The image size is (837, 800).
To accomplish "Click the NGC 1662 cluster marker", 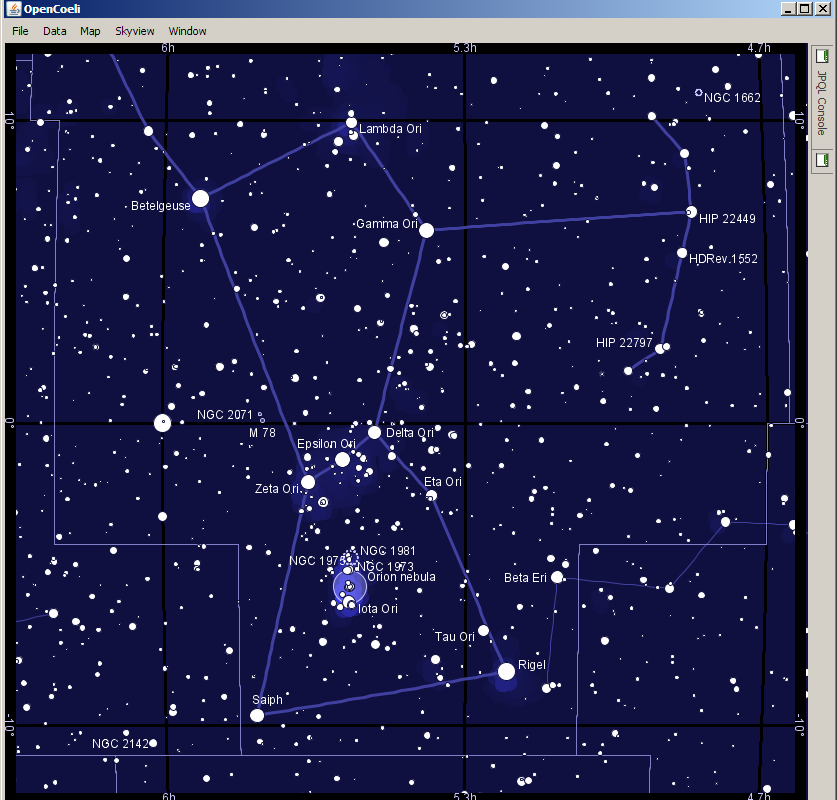I will coord(698,93).
